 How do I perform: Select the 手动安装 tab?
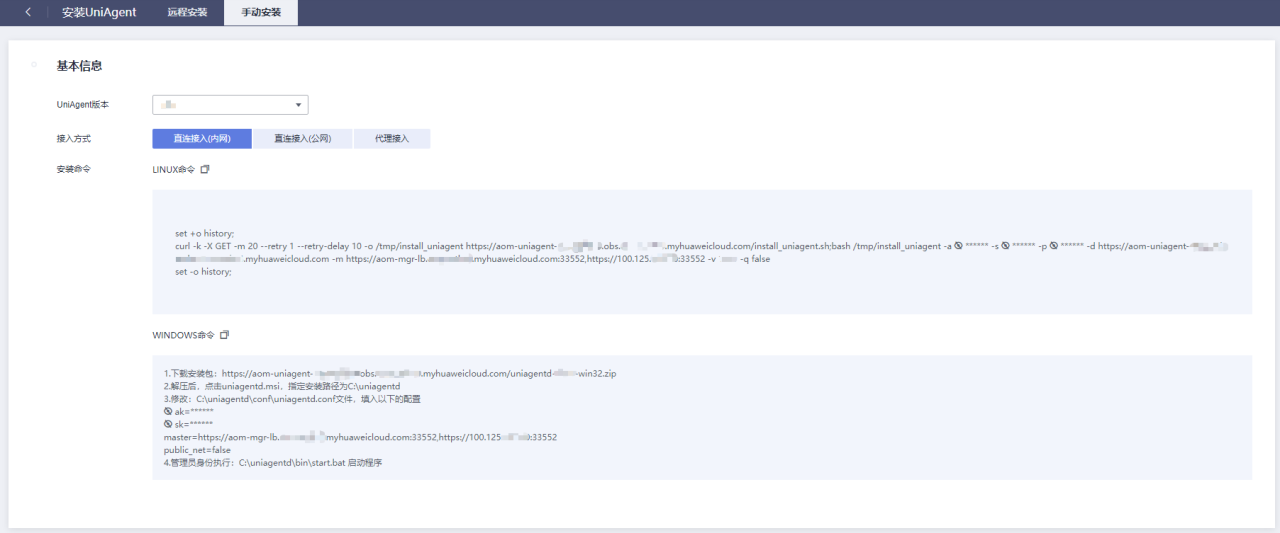[x=261, y=12]
